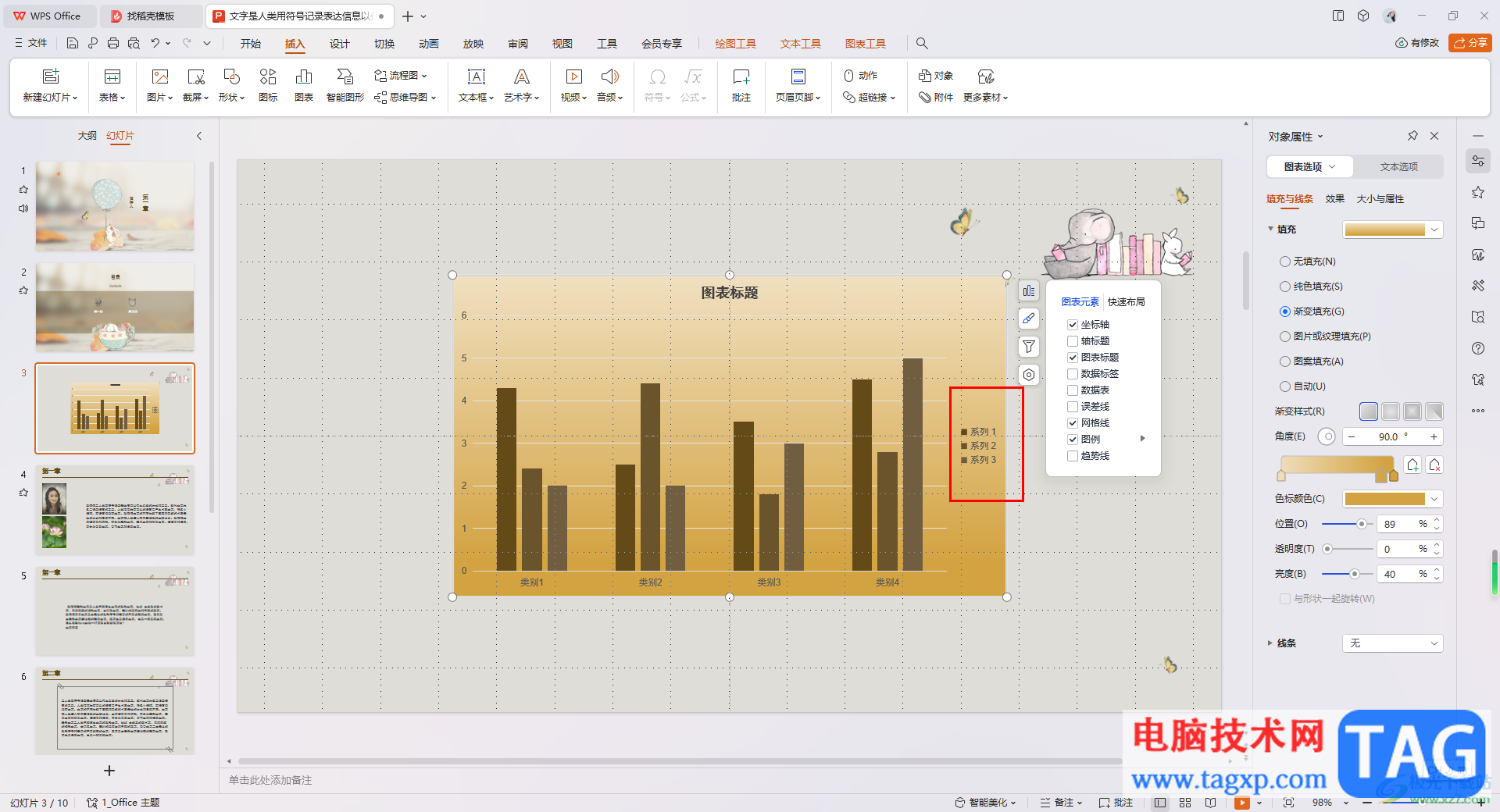Select the 无填充(N) radio button
The height and width of the screenshot is (812, 1500).
[1285, 262]
